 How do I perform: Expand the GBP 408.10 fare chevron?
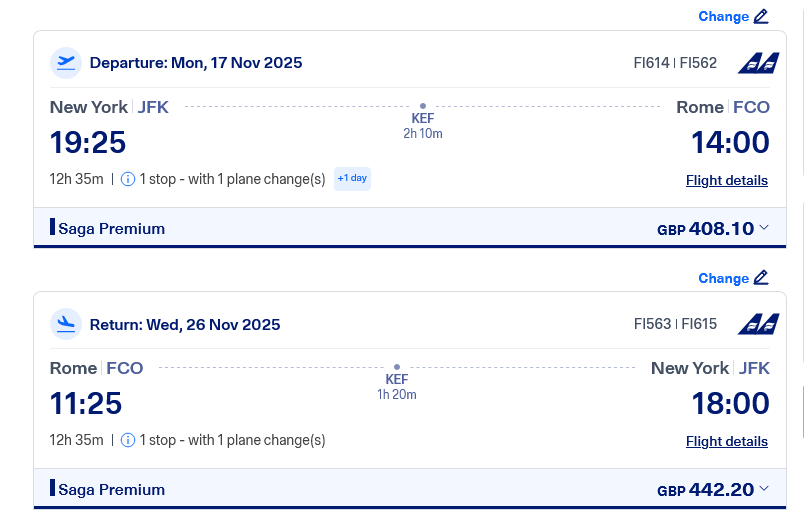pyautogui.click(x=764, y=228)
